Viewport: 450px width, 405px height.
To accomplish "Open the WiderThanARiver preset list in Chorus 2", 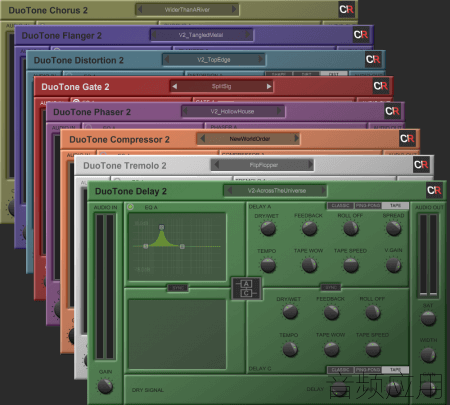I will [187, 10].
